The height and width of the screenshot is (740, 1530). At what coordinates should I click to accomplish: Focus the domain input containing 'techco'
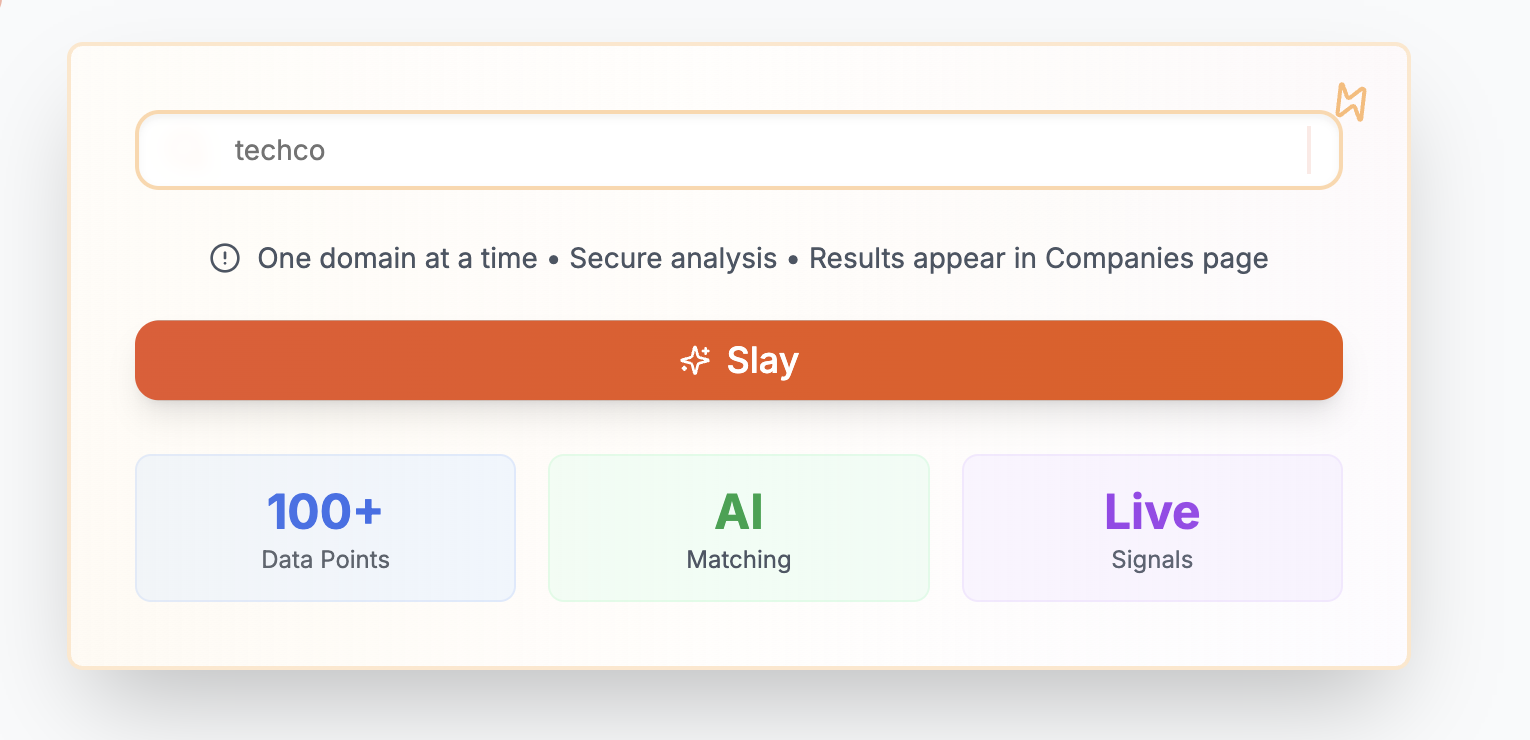[x=739, y=150]
